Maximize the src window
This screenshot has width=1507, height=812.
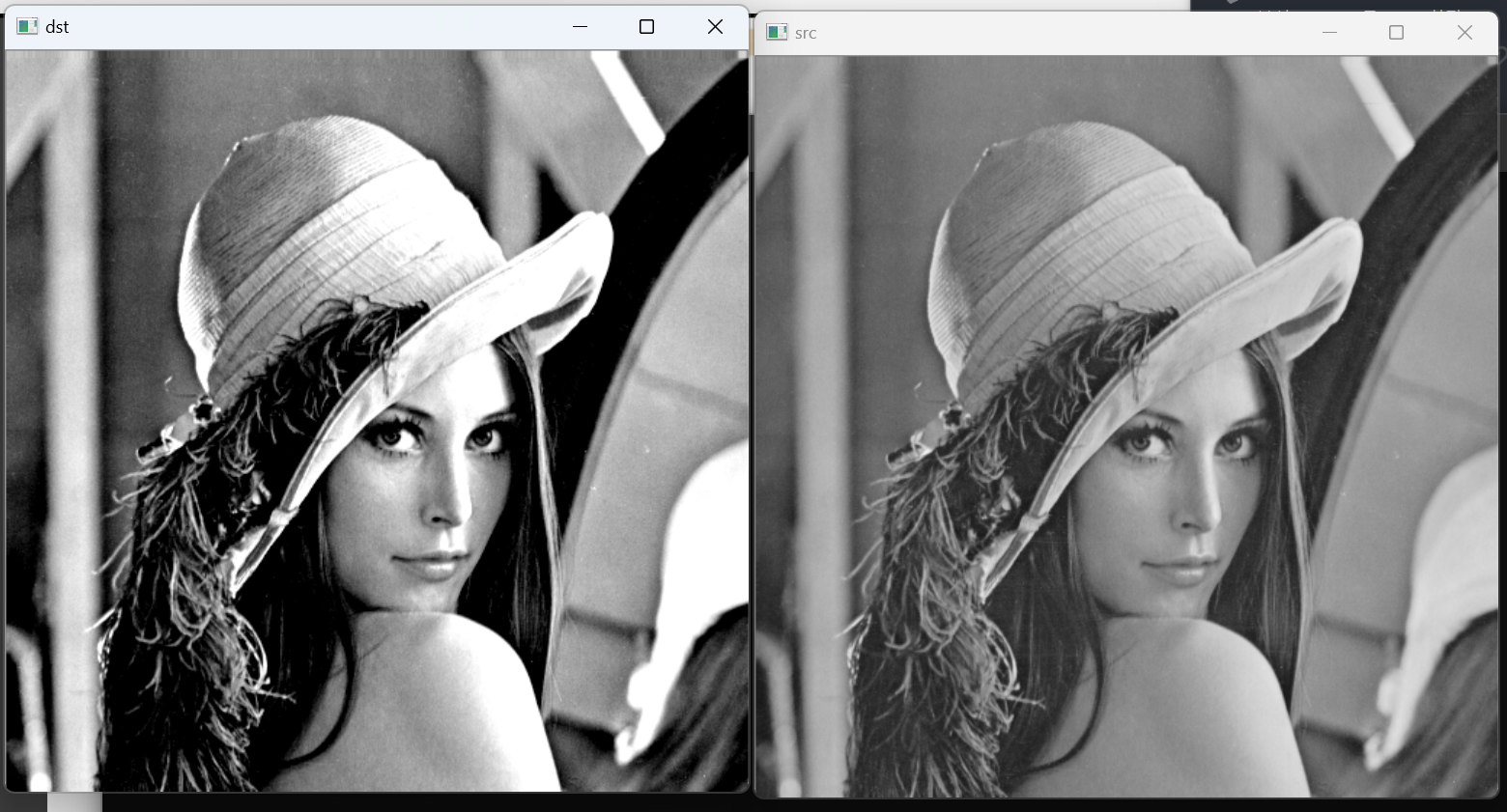(1396, 33)
